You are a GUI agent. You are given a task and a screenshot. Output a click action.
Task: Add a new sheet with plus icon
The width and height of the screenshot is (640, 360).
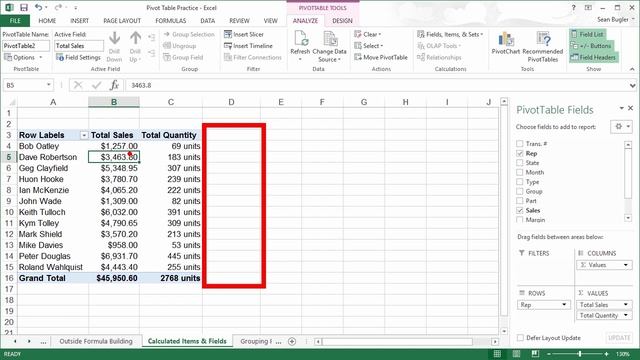coord(292,341)
